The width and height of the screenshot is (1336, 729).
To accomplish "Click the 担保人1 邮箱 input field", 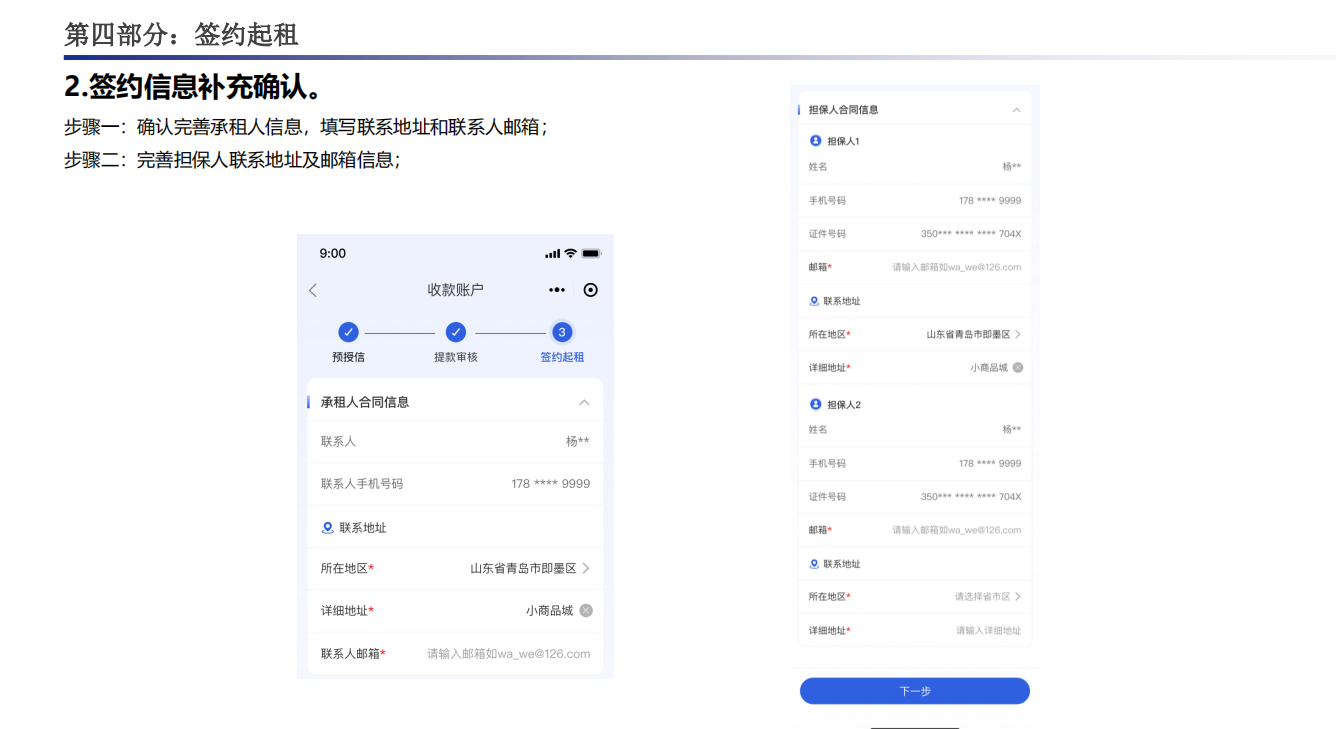I will point(956,267).
